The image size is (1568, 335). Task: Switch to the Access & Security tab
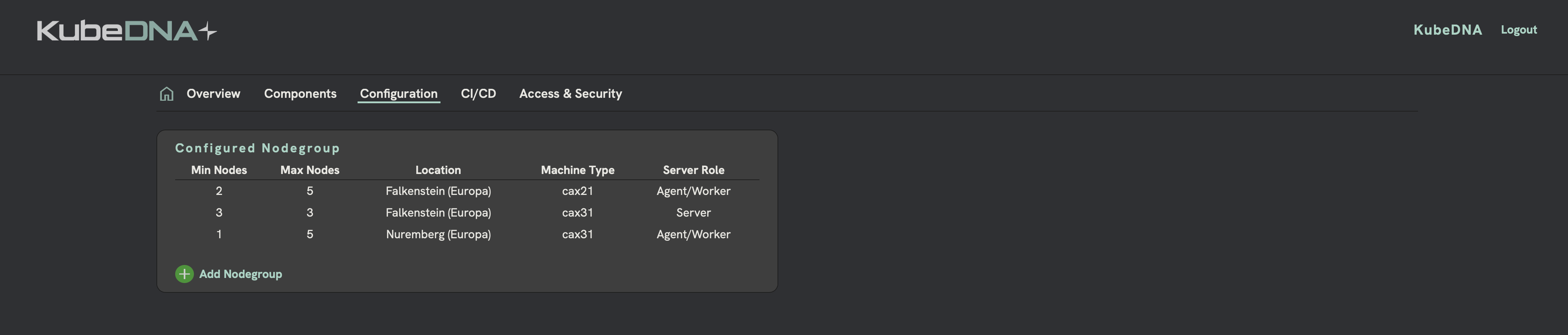click(570, 93)
